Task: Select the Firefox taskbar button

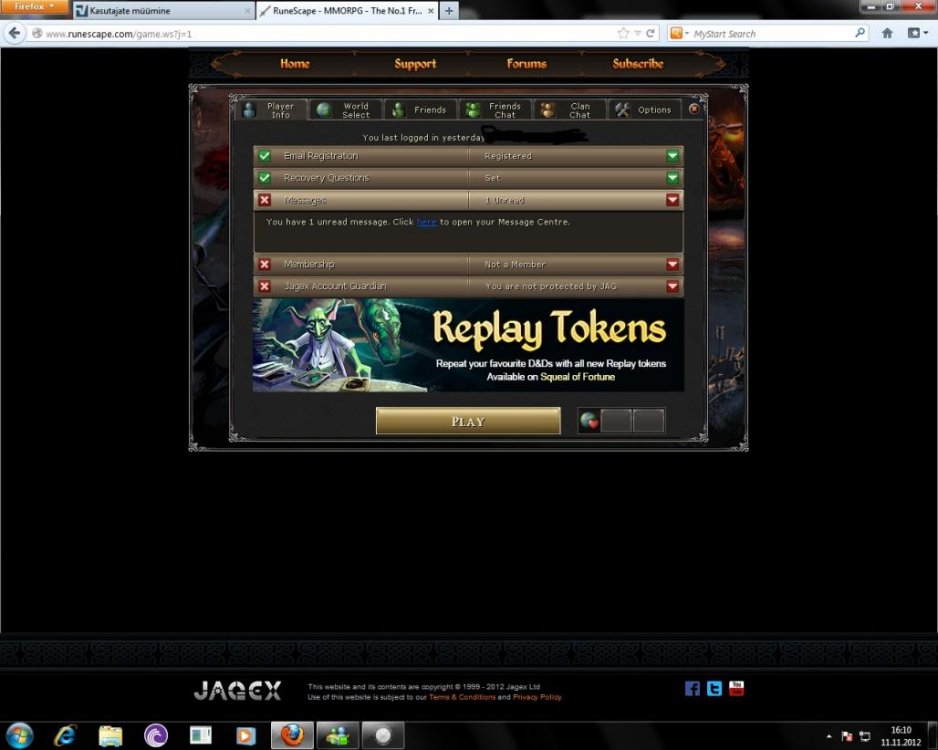Action: 292,735
